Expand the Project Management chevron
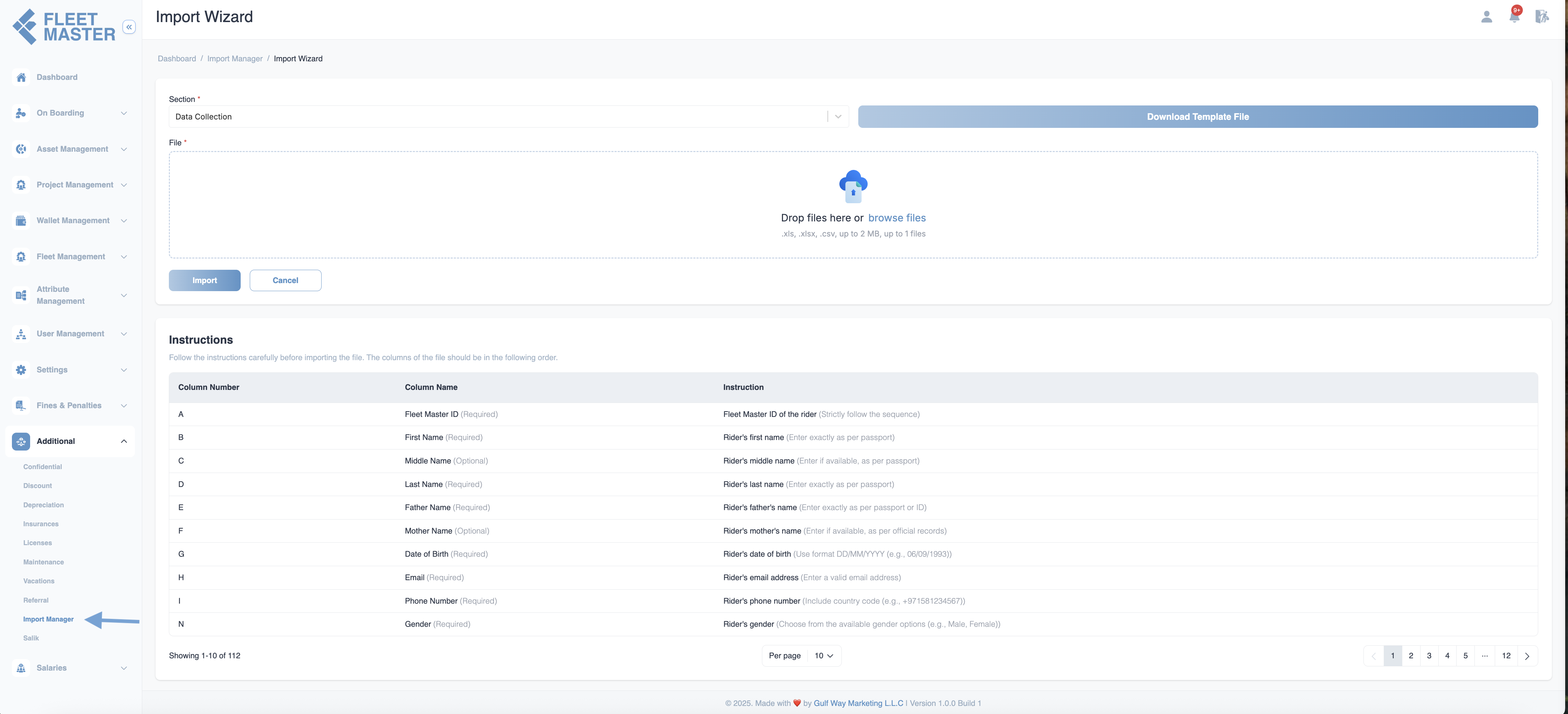Image resolution: width=1568 pixels, height=714 pixels. pos(124,185)
